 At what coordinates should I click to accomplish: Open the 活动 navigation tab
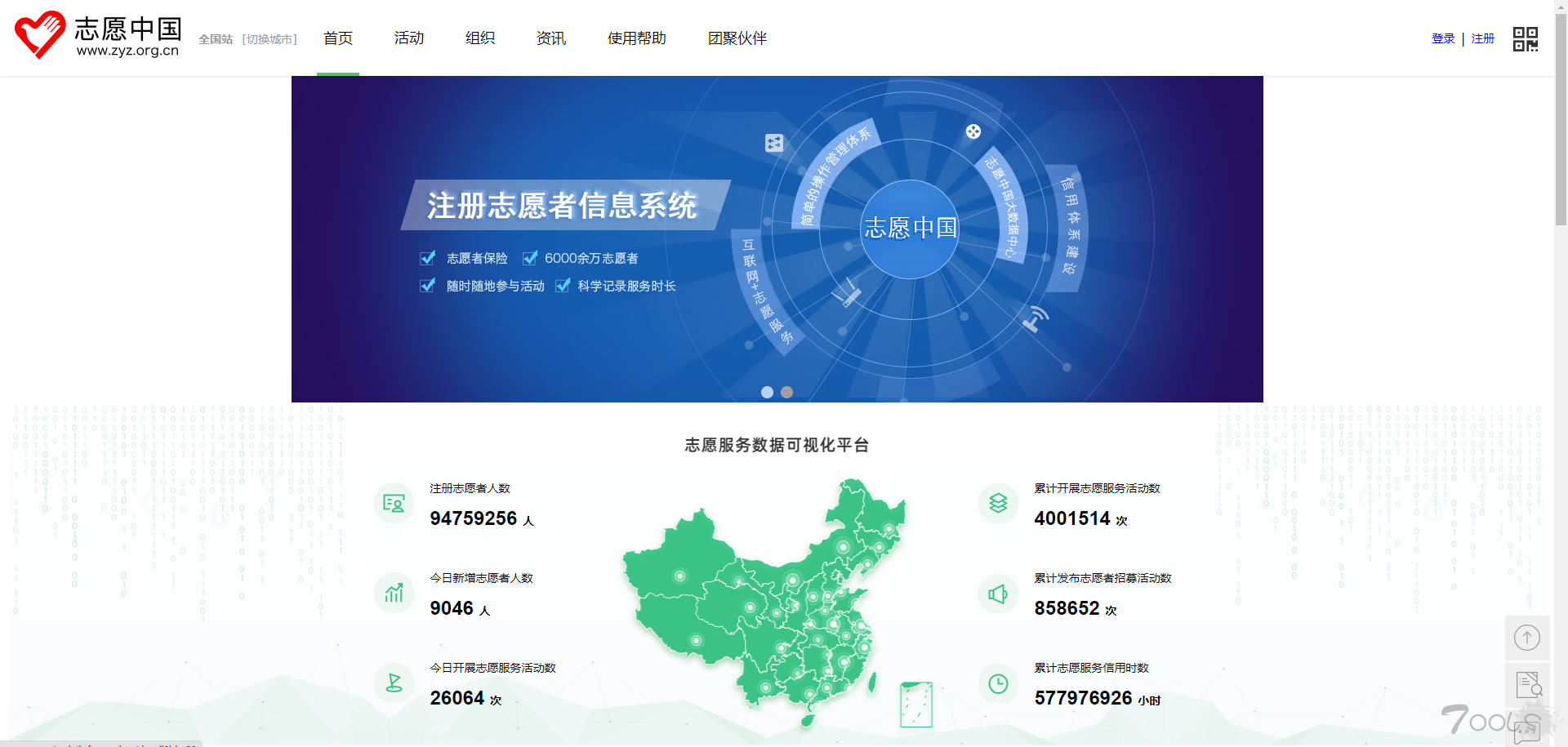point(408,38)
